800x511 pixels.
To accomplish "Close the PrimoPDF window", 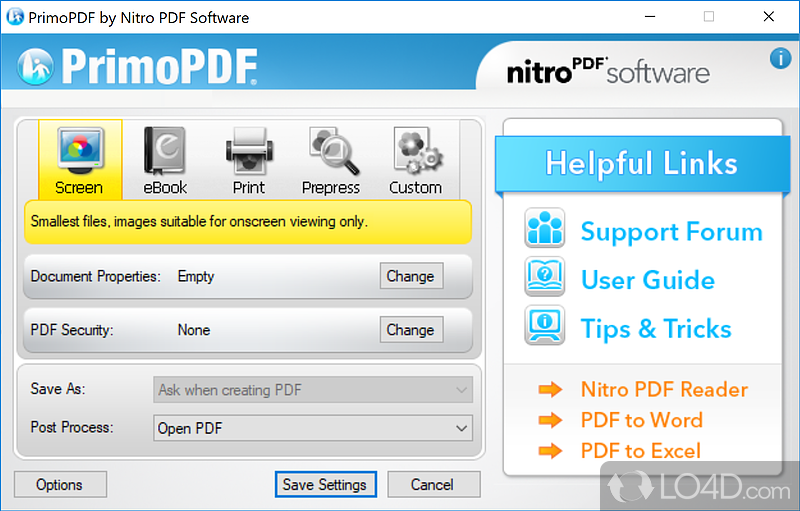I will point(769,17).
